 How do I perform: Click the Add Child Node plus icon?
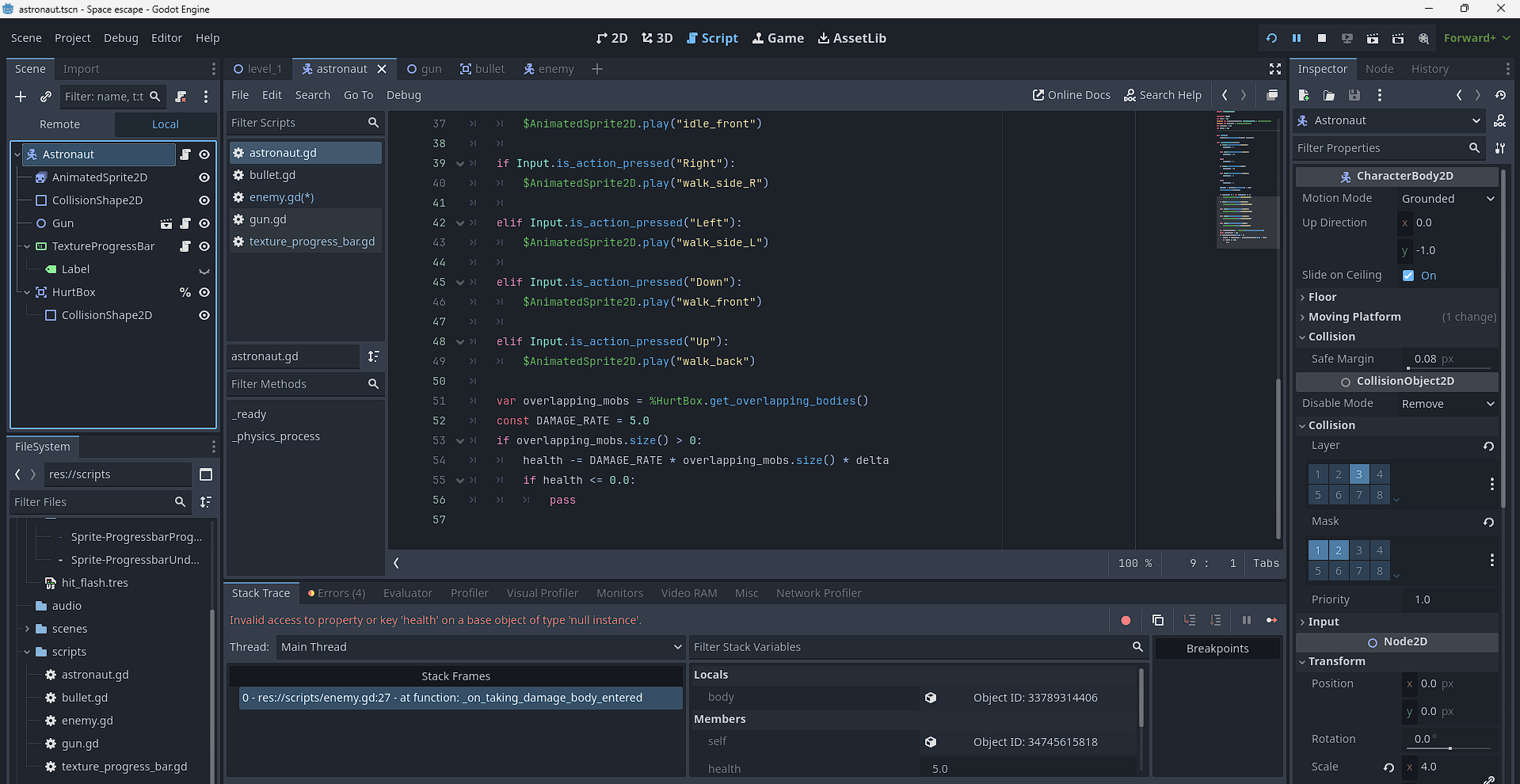tap(21, 97)
